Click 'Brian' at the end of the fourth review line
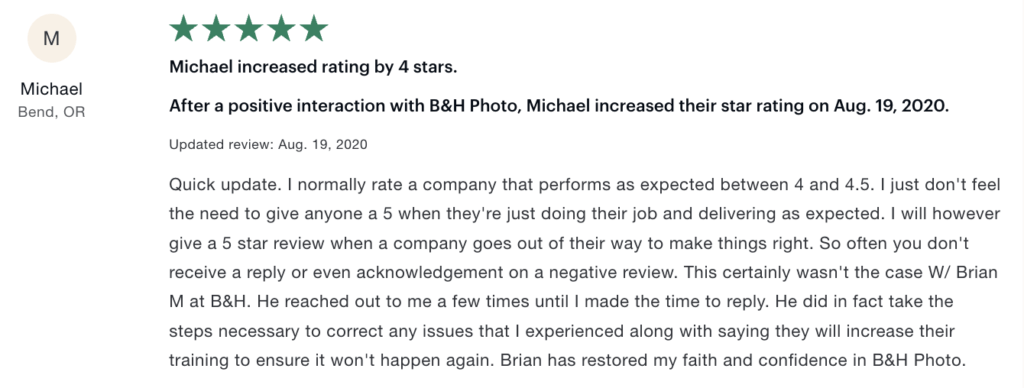 (x=979, y=272)
